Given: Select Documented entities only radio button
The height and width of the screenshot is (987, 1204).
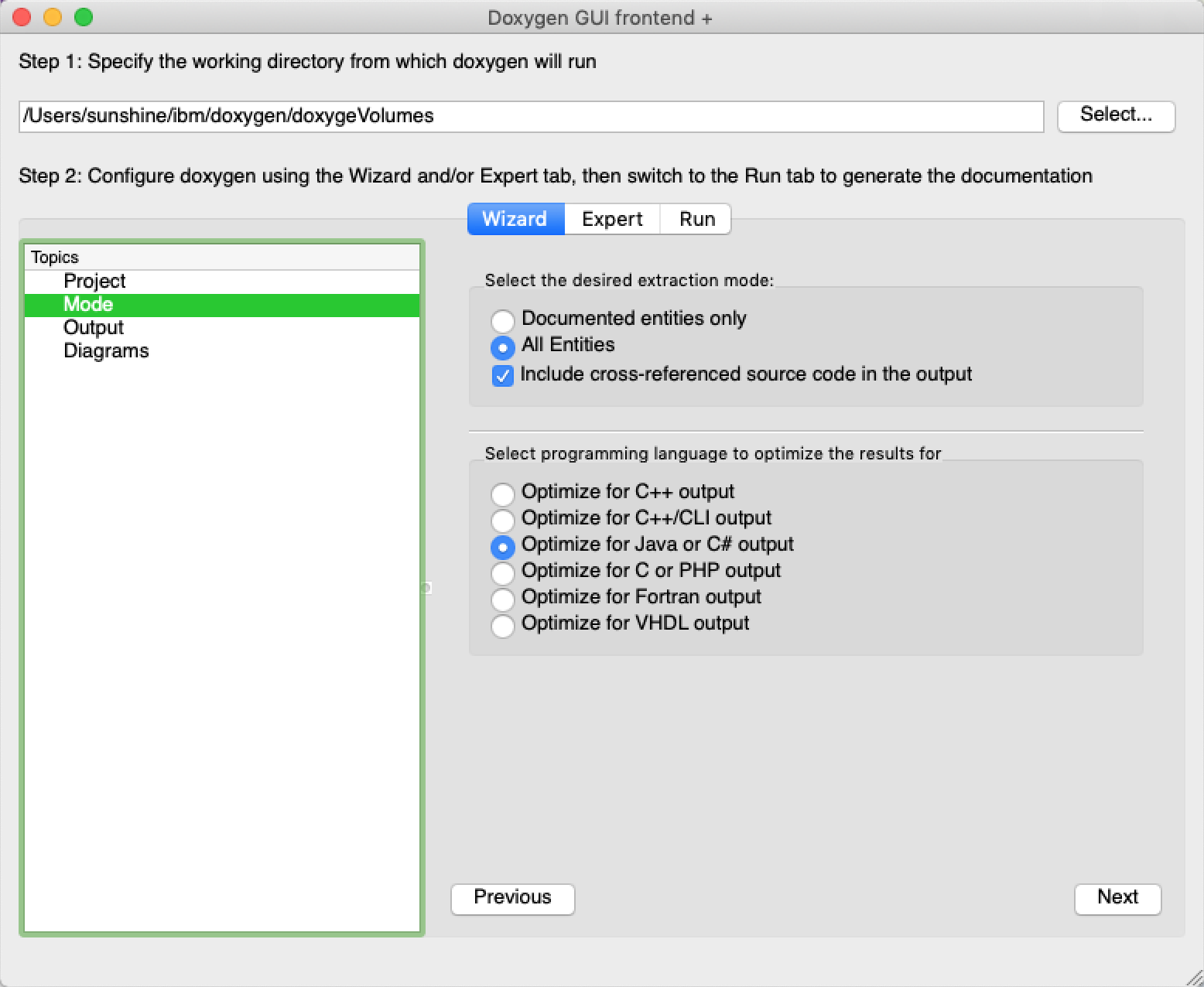Looking at the screenshot, I should (503, 319).
